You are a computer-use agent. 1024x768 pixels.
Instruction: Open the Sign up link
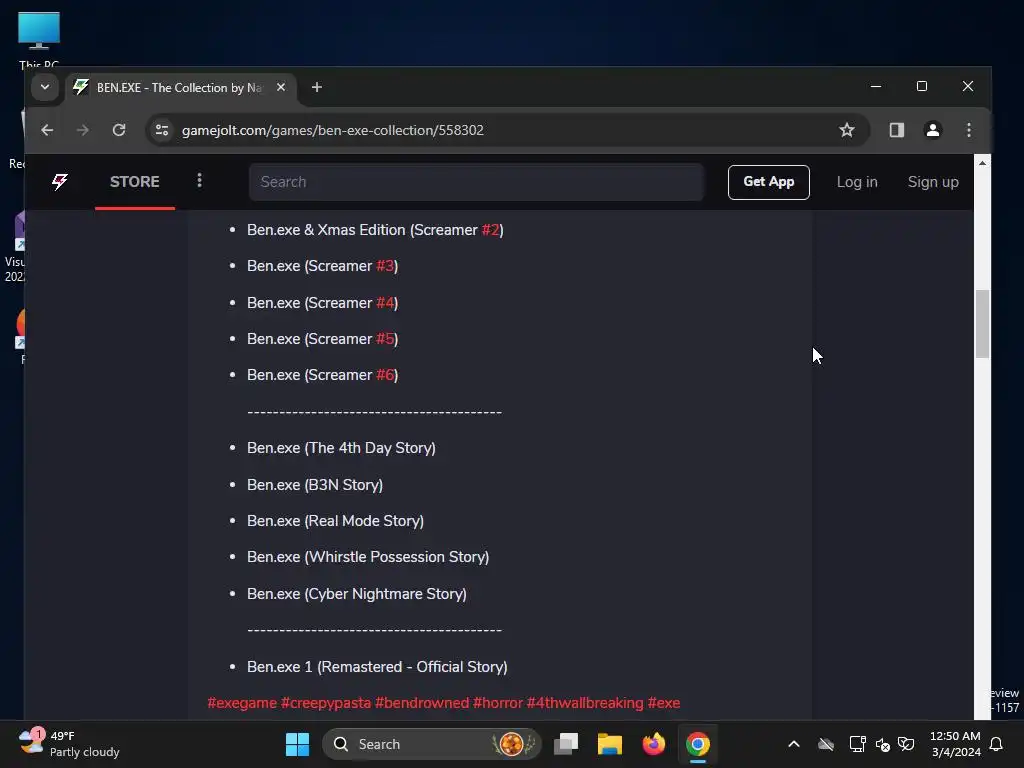(933, 182)
